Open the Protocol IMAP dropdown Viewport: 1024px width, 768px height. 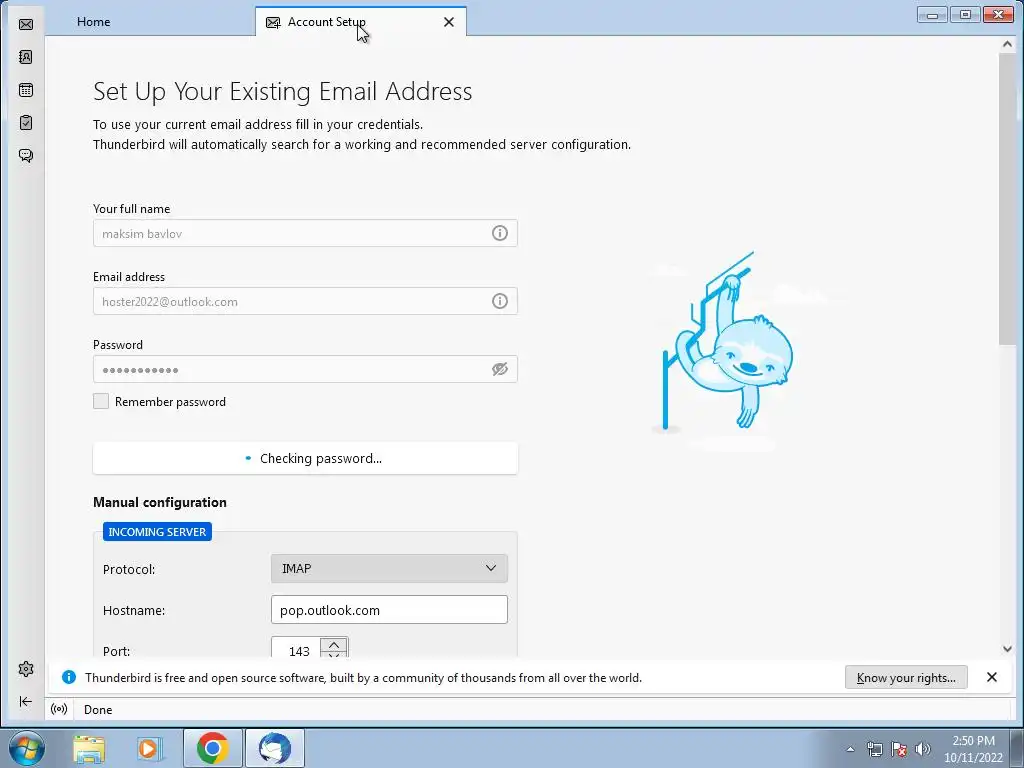click(389, 568)
